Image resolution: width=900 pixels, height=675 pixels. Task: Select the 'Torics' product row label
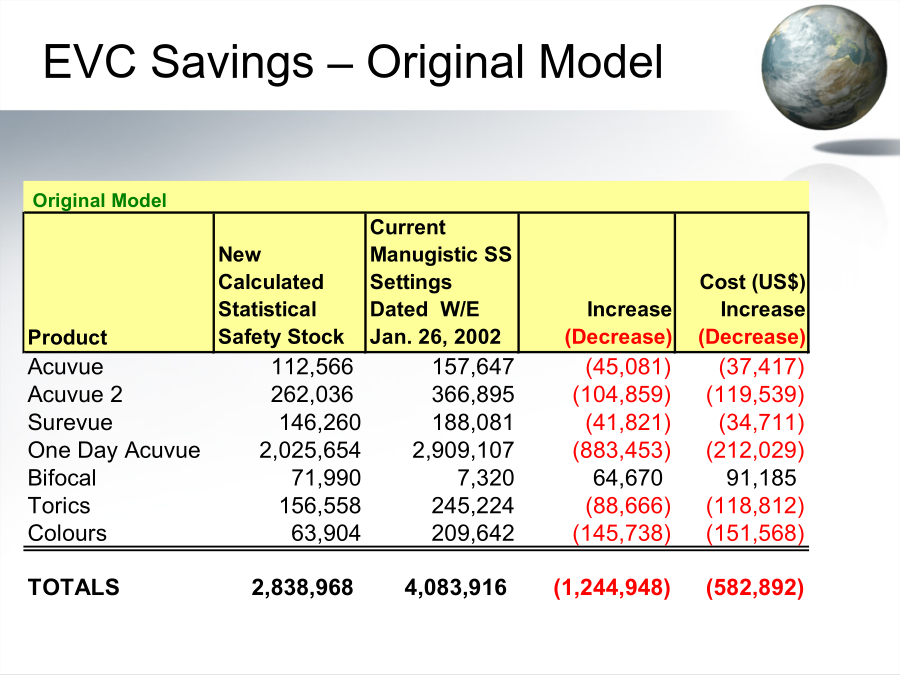point(59,506)
